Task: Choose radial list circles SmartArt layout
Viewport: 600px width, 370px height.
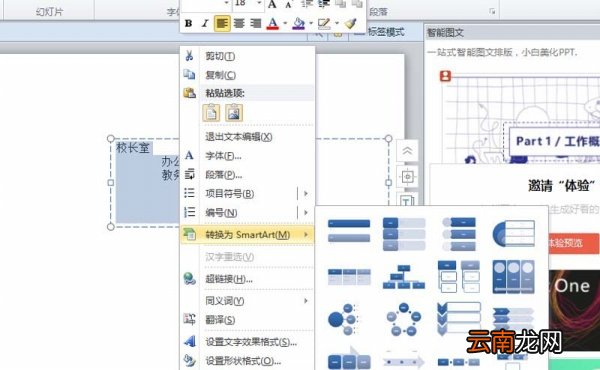Action: (343, 319)
